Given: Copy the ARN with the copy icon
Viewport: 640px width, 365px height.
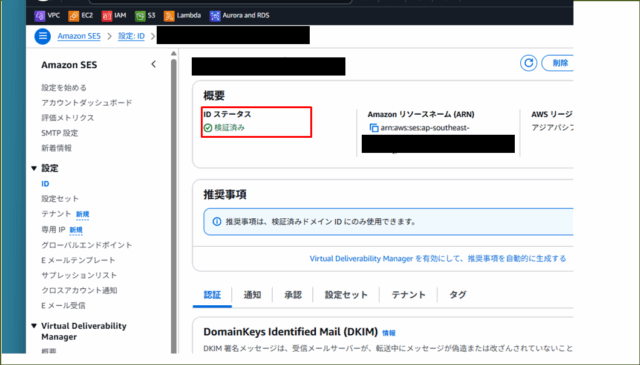Looking at the screenshot, I should [373, 128].
